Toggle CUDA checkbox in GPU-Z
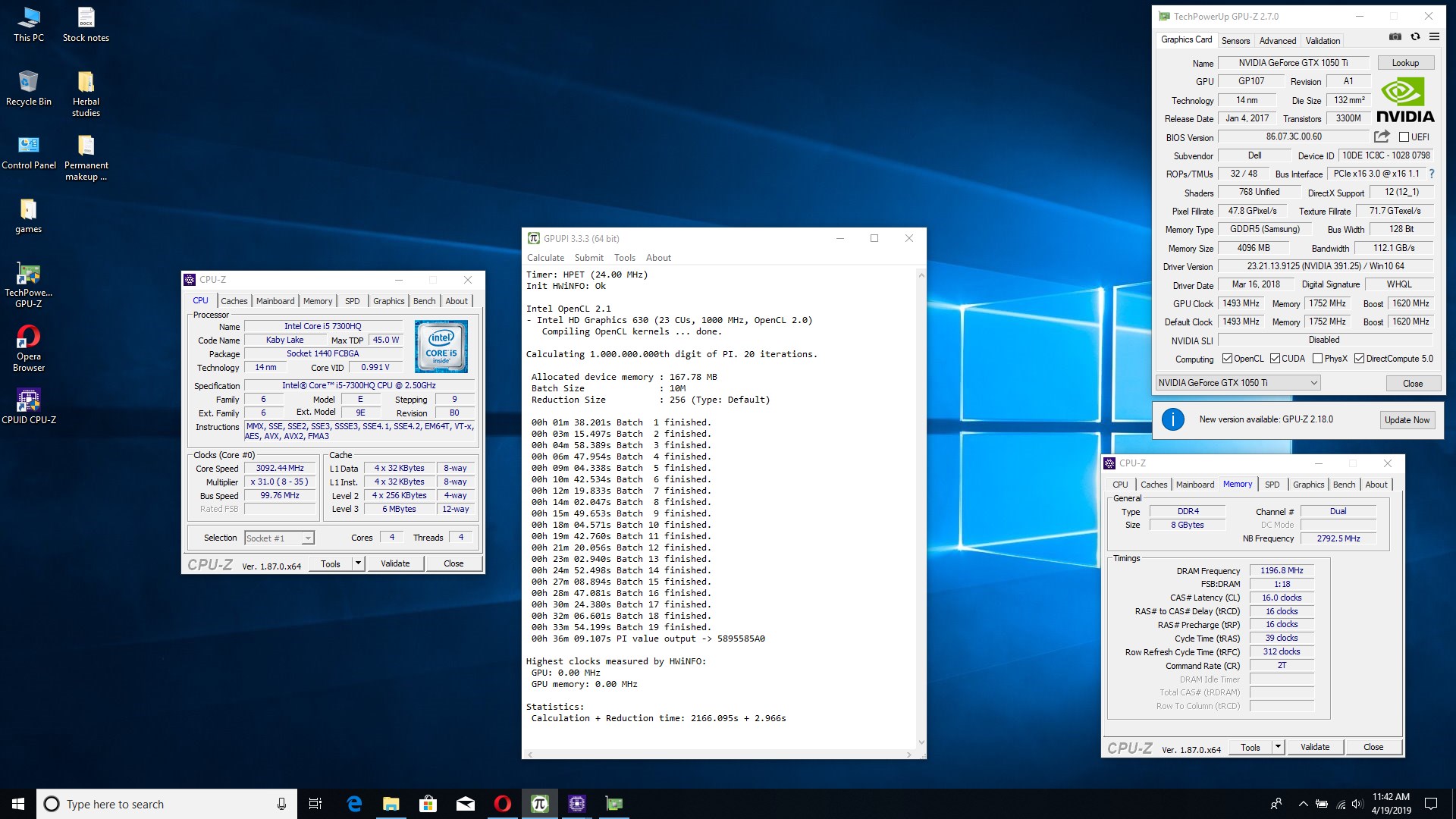Image resolution: width=1456 pixels, height=819 pixels. [1275, 359]
